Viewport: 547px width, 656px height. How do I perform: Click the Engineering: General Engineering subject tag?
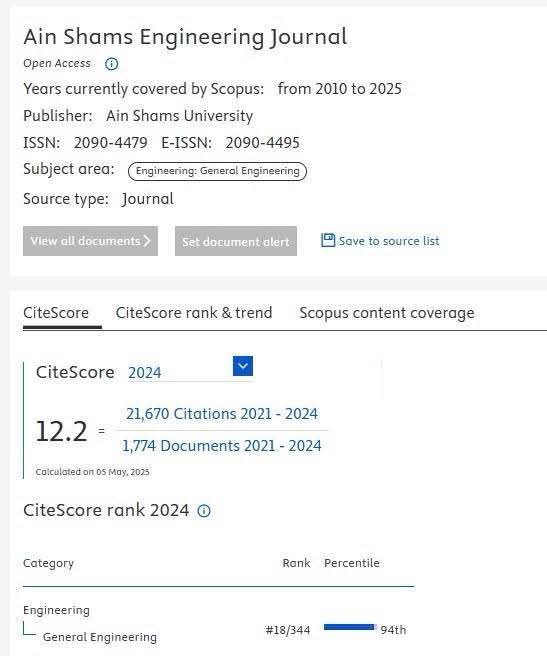pos(217,171)
